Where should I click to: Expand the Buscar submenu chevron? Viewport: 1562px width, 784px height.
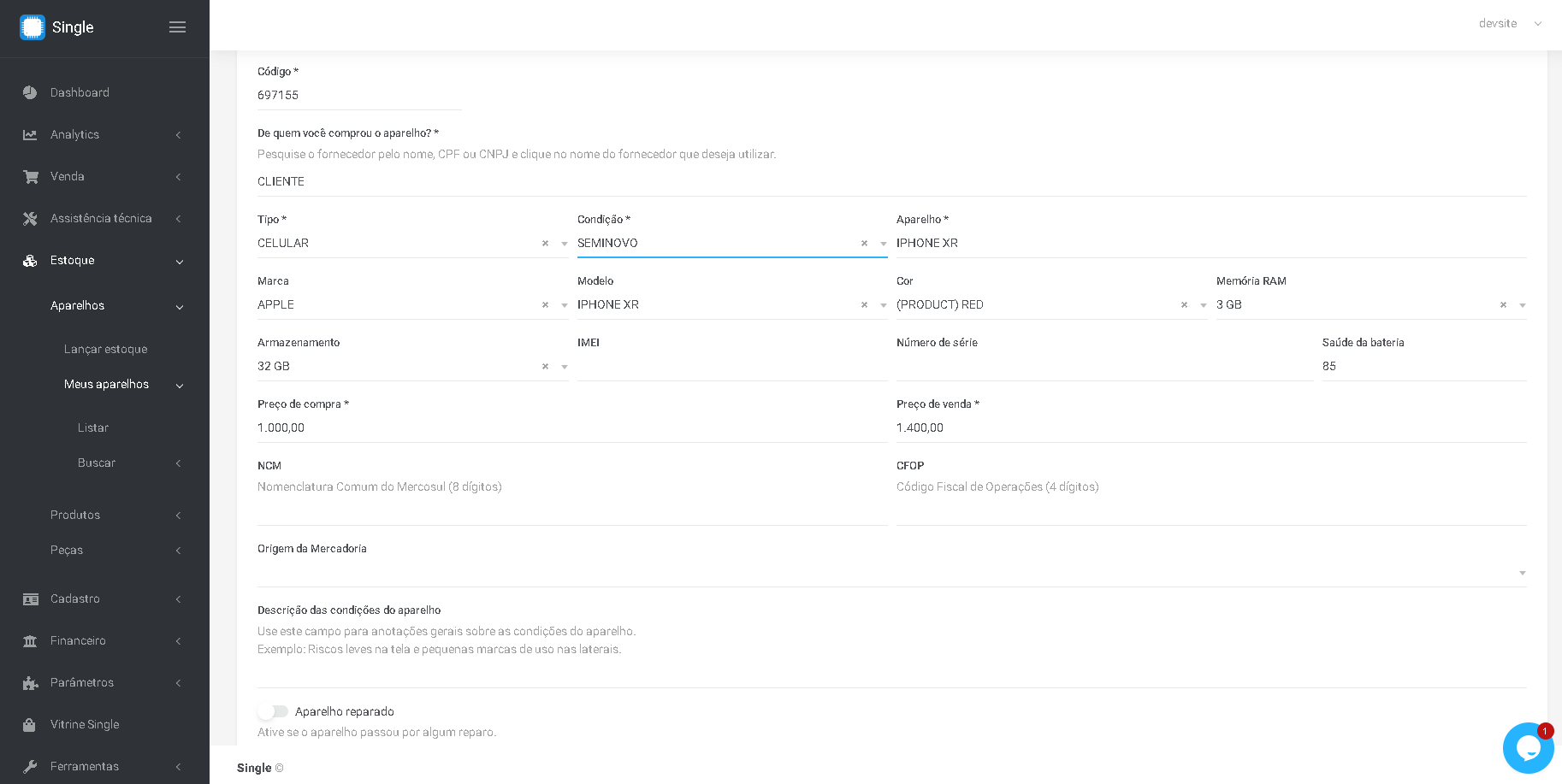178,463
